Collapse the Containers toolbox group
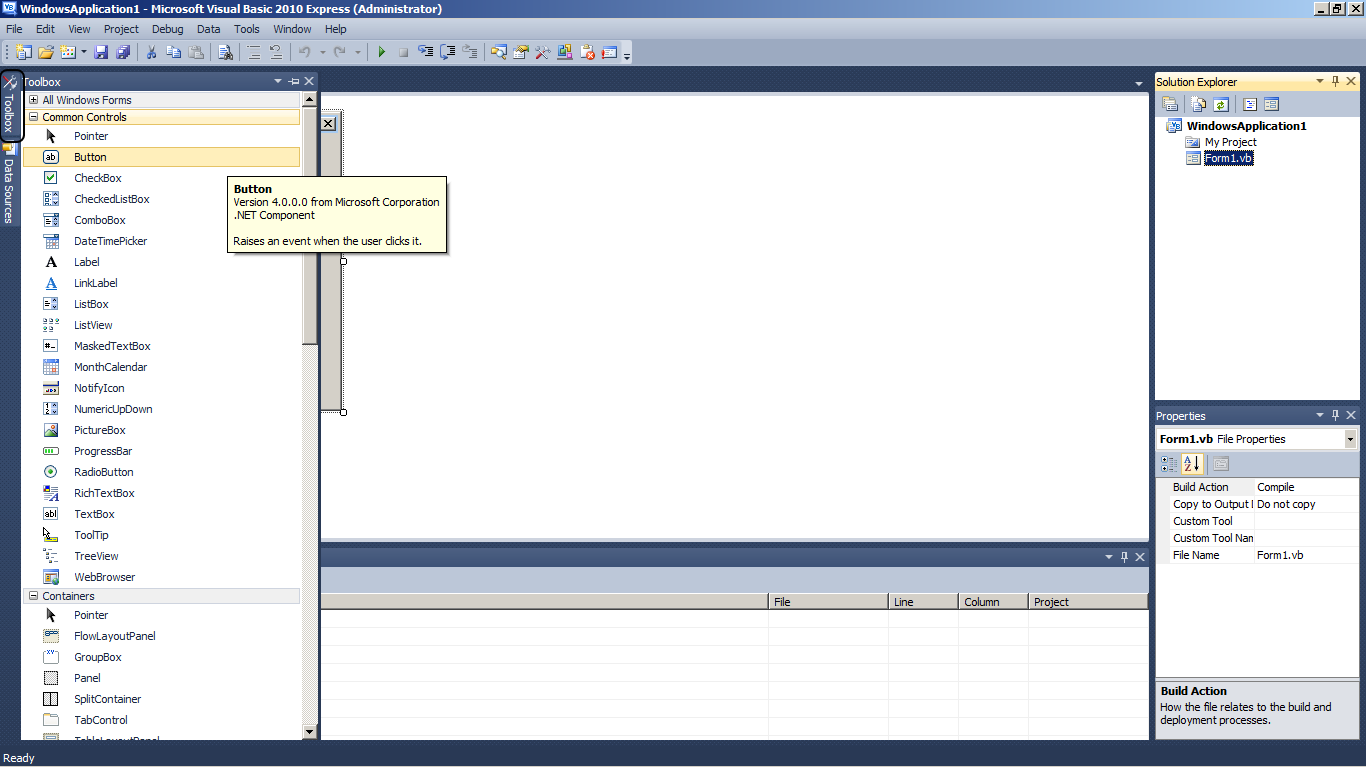This screenshot has height=768, width=1366. [x=33, y=596]
